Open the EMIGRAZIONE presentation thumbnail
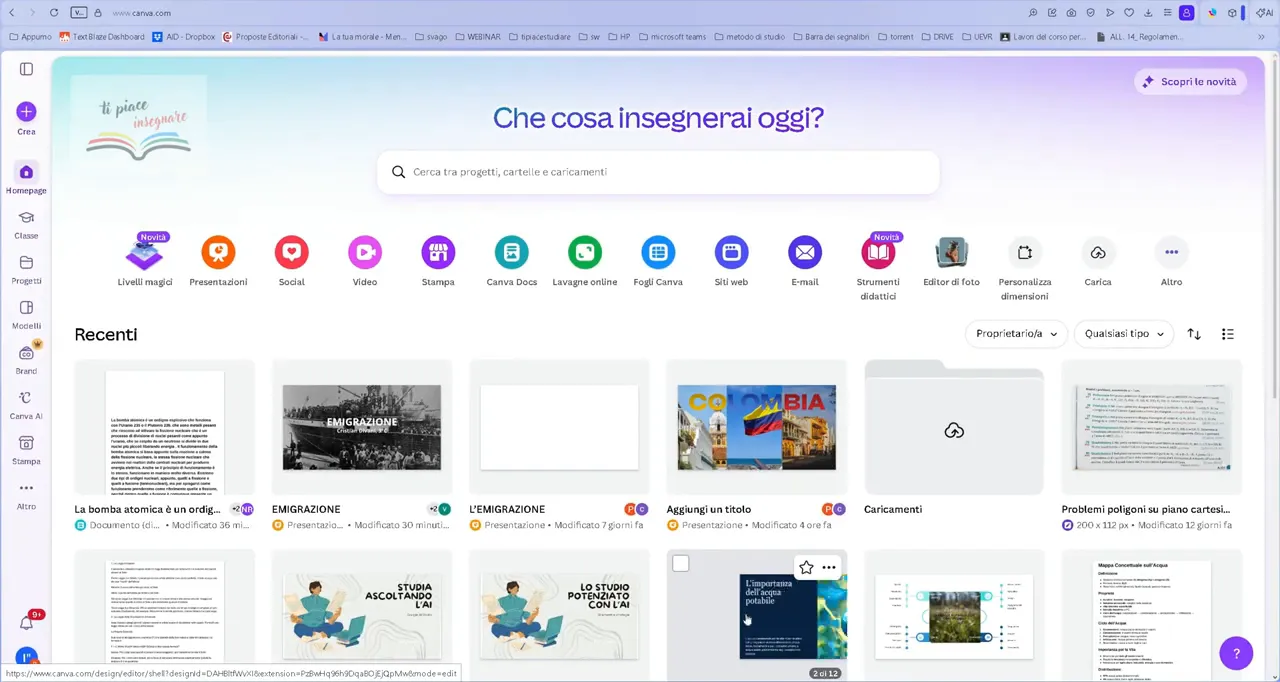The width and height of the screenshot is (1280, 682). coord(361,427)
